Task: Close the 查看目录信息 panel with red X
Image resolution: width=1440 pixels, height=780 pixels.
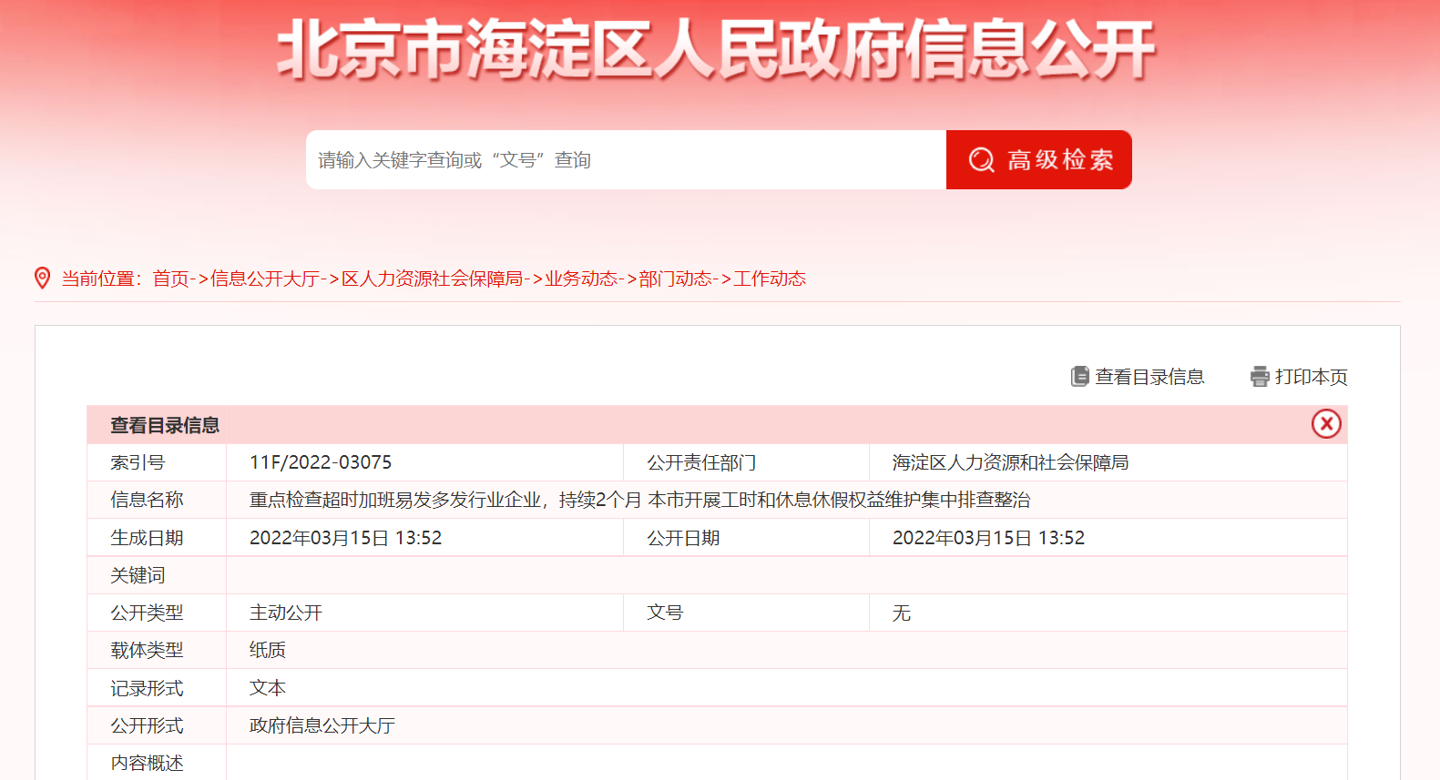Action: pyautogui.click(x=1326, y=424)
